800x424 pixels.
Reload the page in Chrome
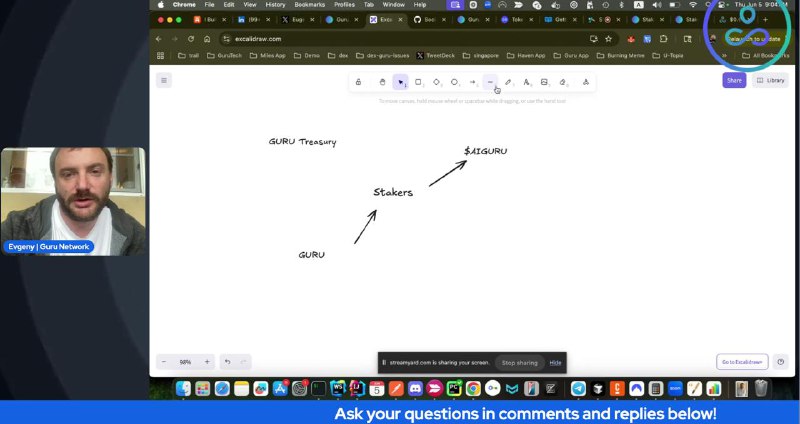click(191, 39)
